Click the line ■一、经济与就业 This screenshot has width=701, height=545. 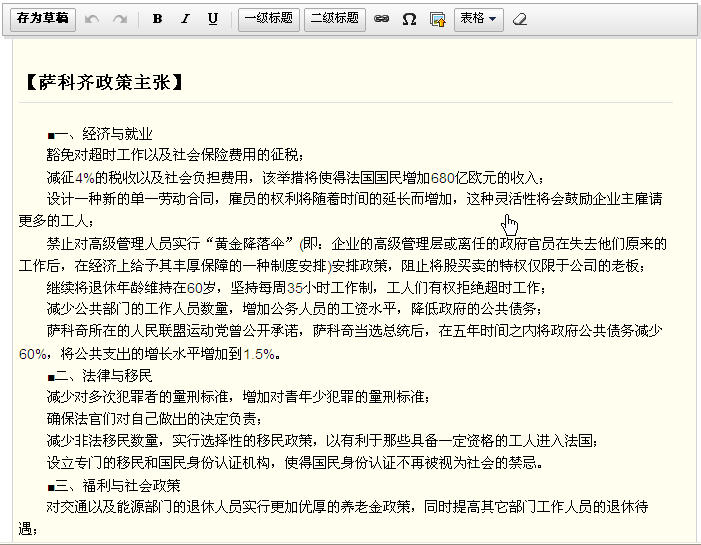pyautogui.click(x=100, y=134)
